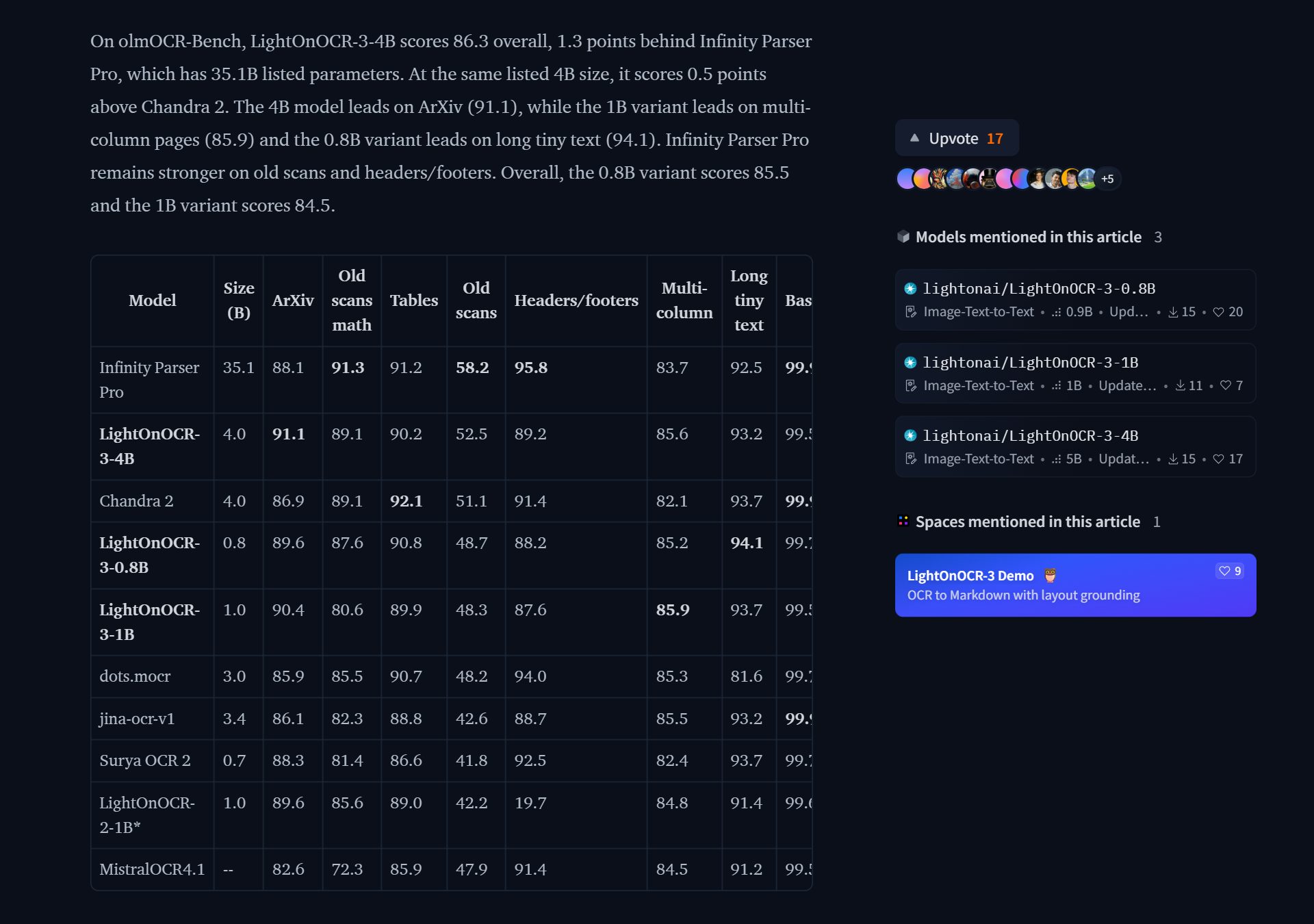This screenshot has height=924, width=1314.
Task: Click the 19.7 Headers/footers value for LightOnOCR-2-1B
Action: (530, 803)
